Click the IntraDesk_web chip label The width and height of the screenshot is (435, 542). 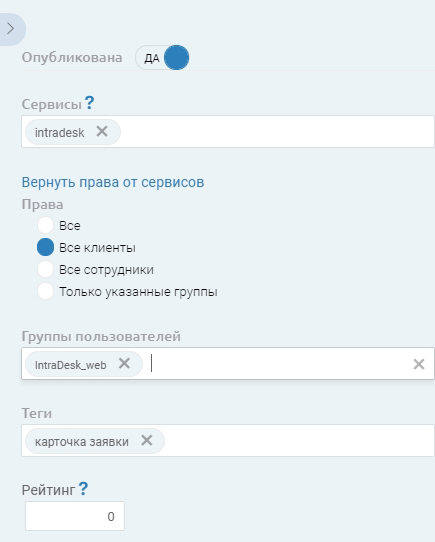pyautogui.click(x=71, y=365)
